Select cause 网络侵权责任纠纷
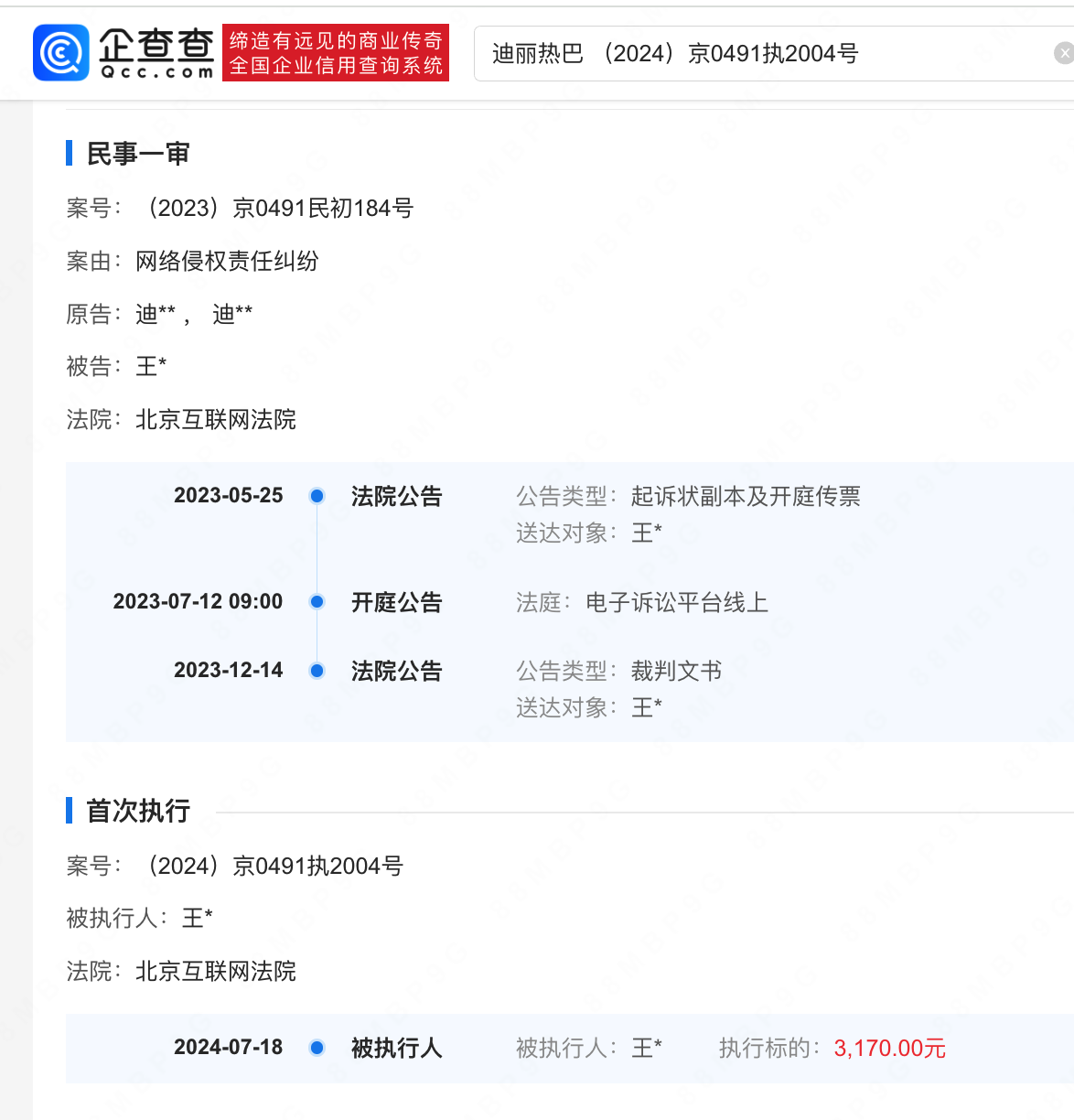This screenshot has height=1120, width=1074. (227, 262)
